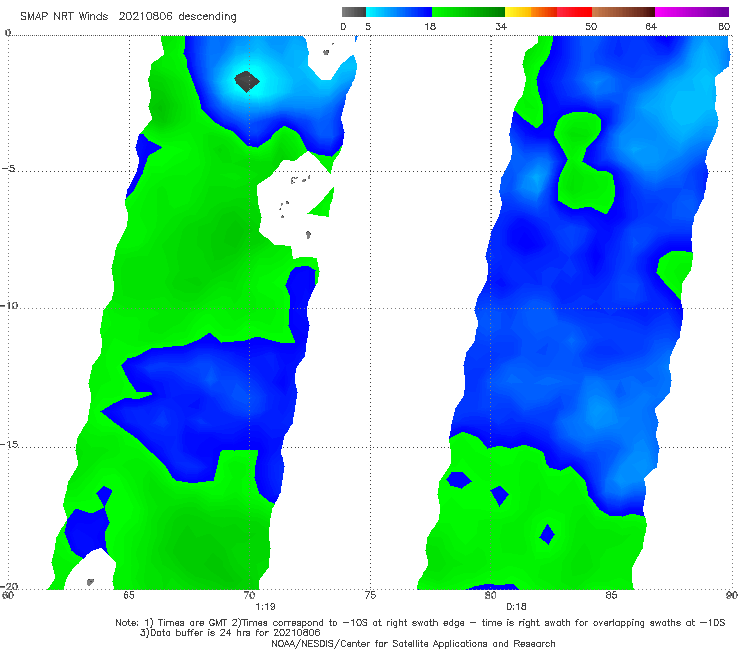
Task: Select the gray segment of the wind color bar
Action: [x=354, y=12]
